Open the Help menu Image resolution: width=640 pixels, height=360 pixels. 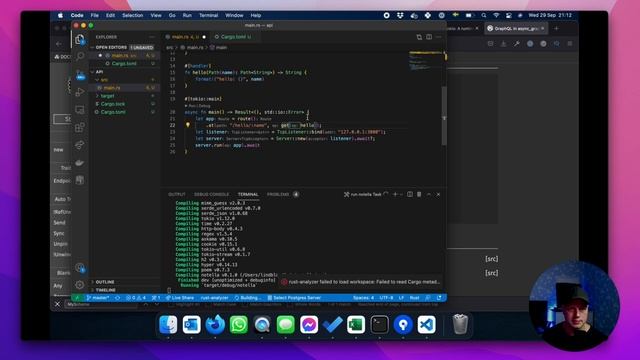[x=256, y=15]
